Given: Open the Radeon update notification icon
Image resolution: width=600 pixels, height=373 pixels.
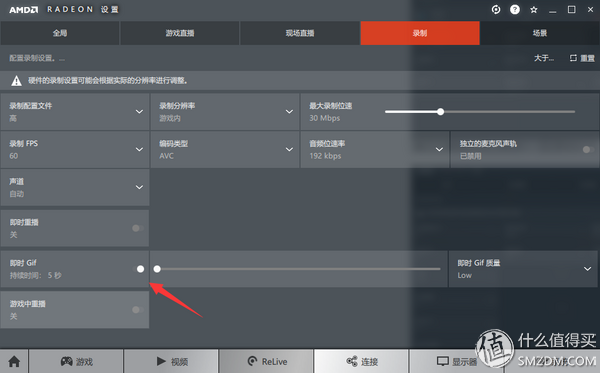Looking at the screenshot, I should [496, 10].
